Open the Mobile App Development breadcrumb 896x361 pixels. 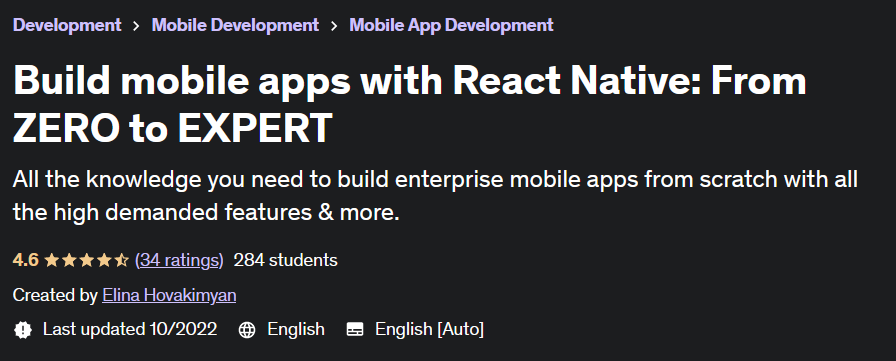(x=451, y=25)
